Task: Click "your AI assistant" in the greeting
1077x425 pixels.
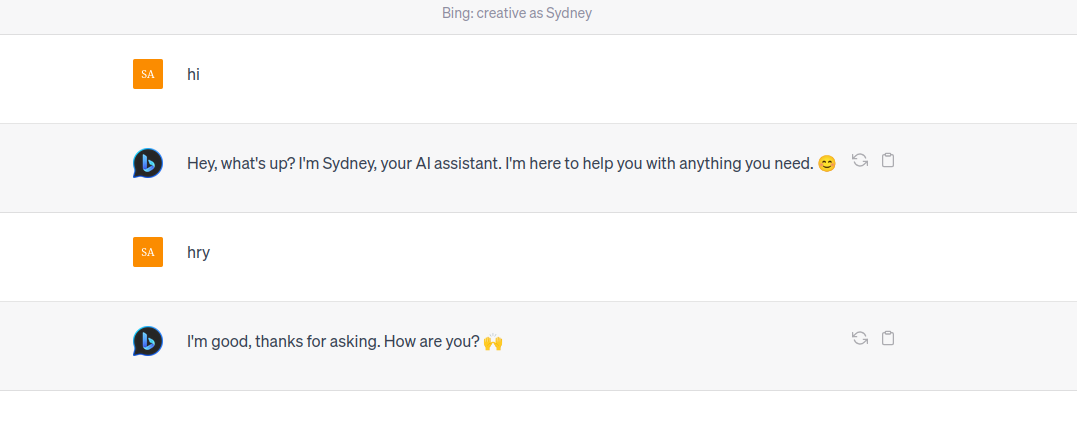Action: point(440,163)
